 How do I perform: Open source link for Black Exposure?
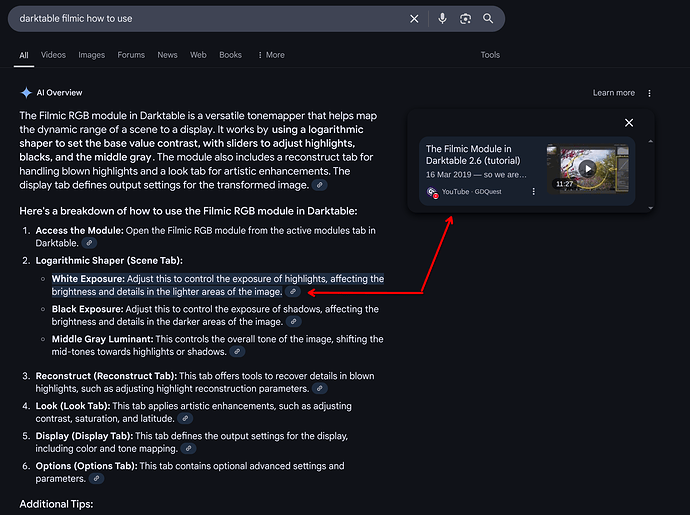pos(294,322)
